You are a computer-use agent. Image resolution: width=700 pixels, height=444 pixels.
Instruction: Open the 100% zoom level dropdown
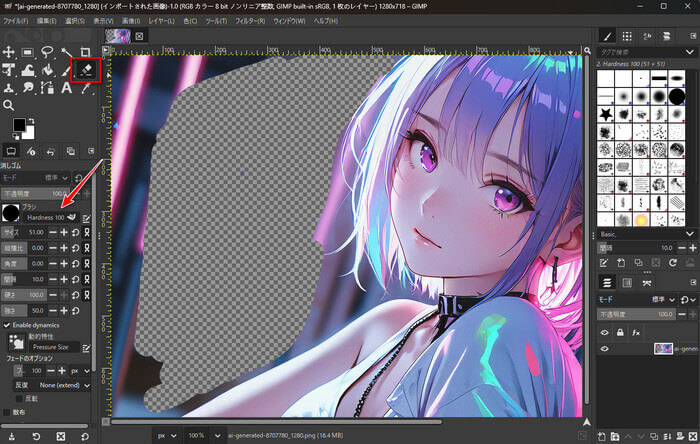pos(217,436)
